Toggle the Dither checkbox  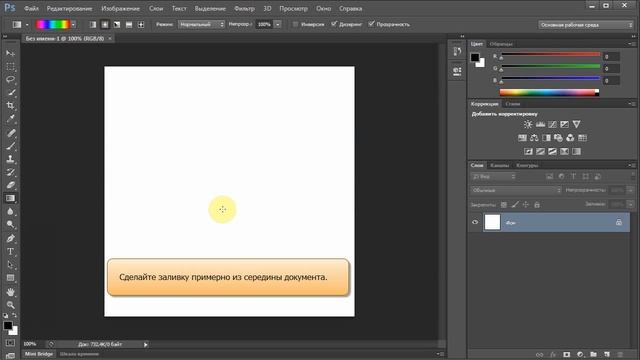pyautogui.click(x=334, y=24)
